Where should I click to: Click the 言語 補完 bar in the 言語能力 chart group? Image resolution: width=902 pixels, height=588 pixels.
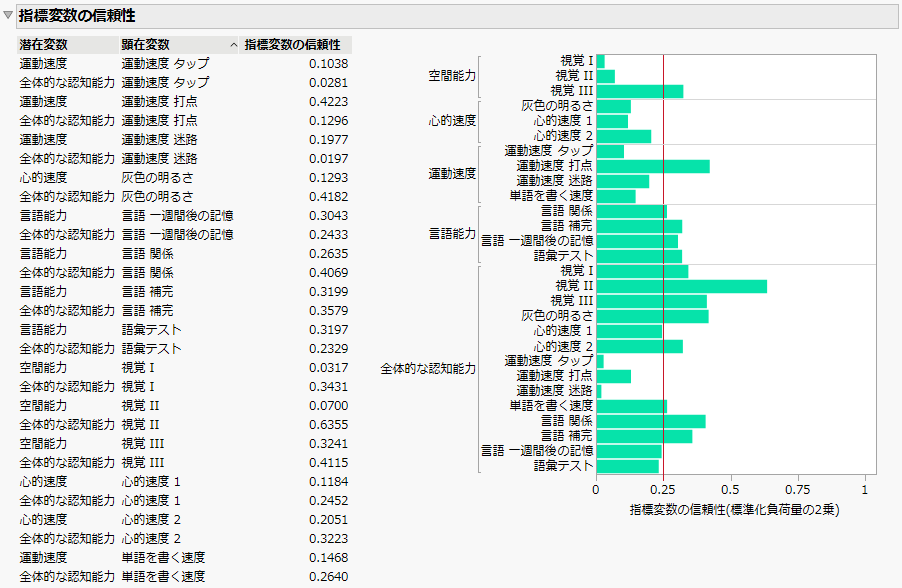pos(639,226)
